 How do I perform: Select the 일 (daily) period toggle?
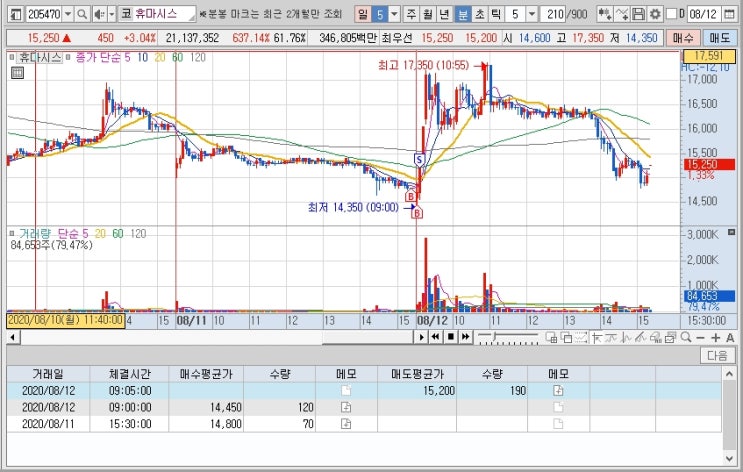[362, 14]
